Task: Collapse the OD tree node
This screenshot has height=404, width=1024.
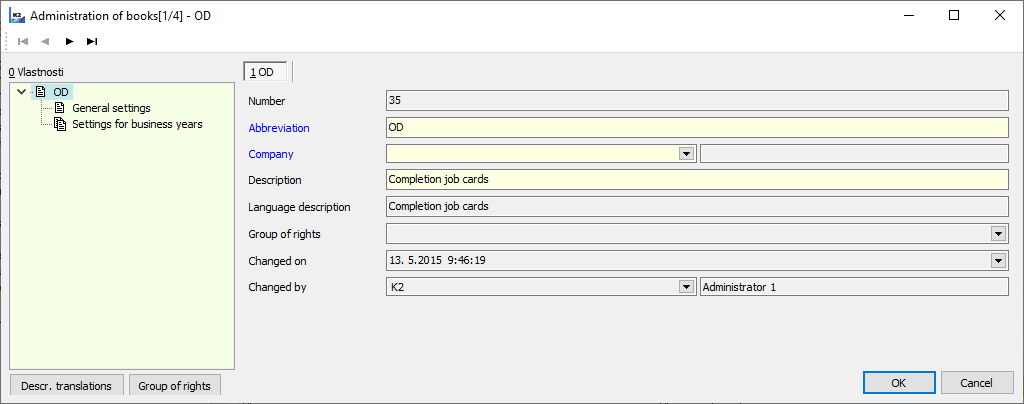Action: [22, 92]
